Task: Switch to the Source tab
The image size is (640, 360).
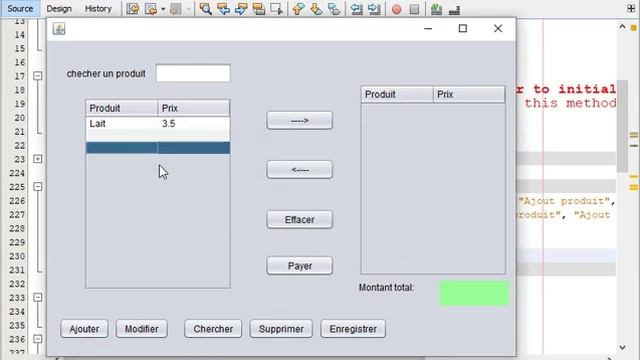Action: coord(20,9)
